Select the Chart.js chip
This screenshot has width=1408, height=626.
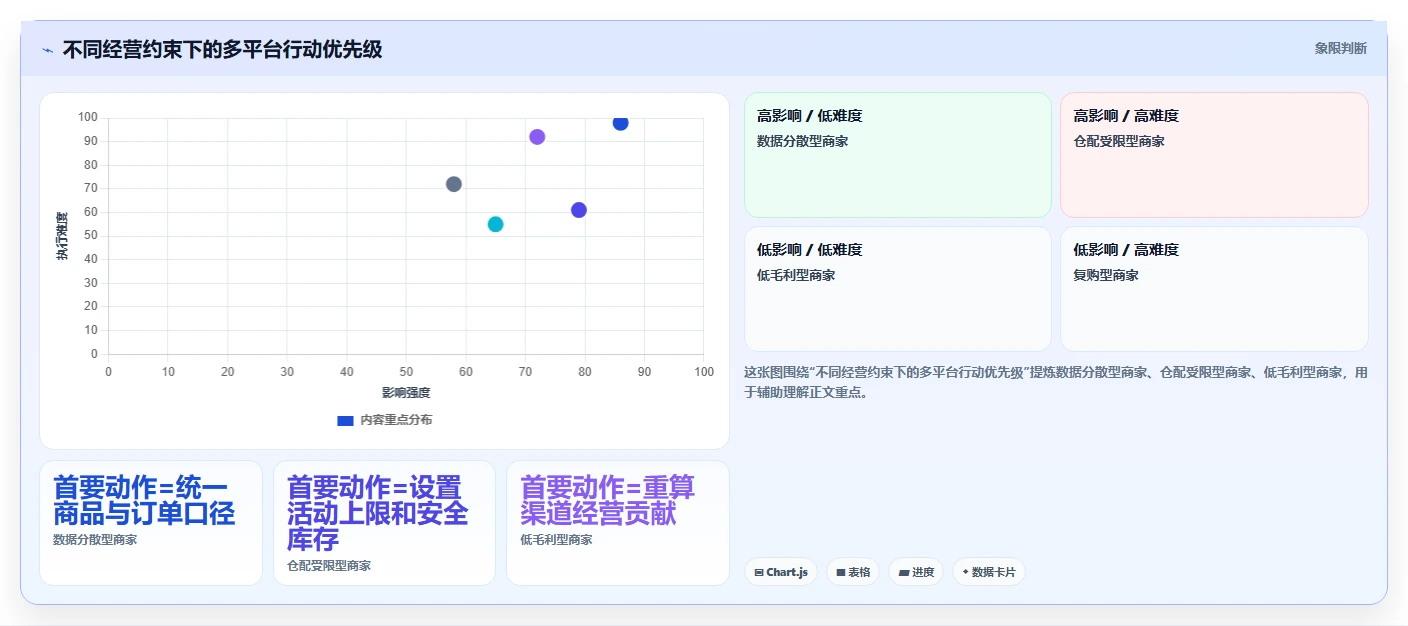tap(780, 572)
